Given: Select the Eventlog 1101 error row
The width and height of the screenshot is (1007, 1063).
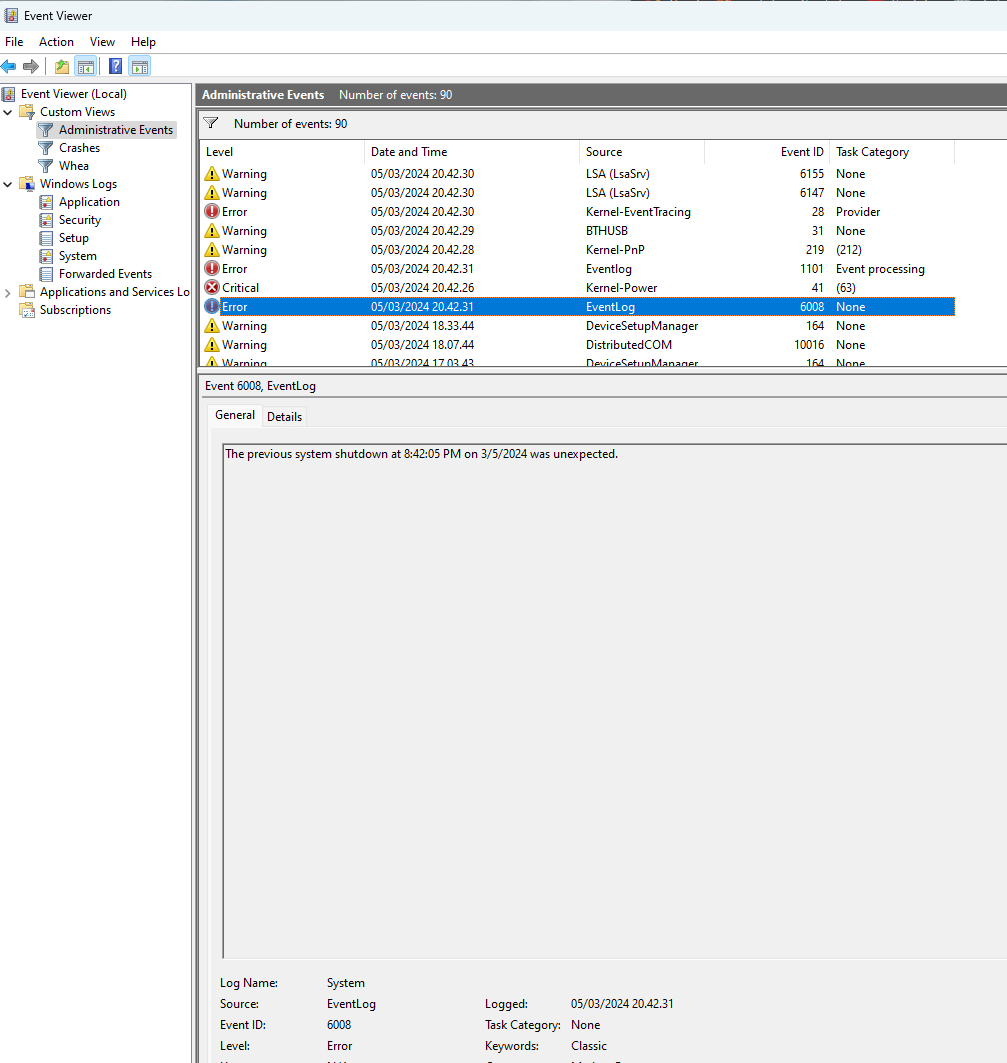Looking at the screenshot, I should point(578,268).
